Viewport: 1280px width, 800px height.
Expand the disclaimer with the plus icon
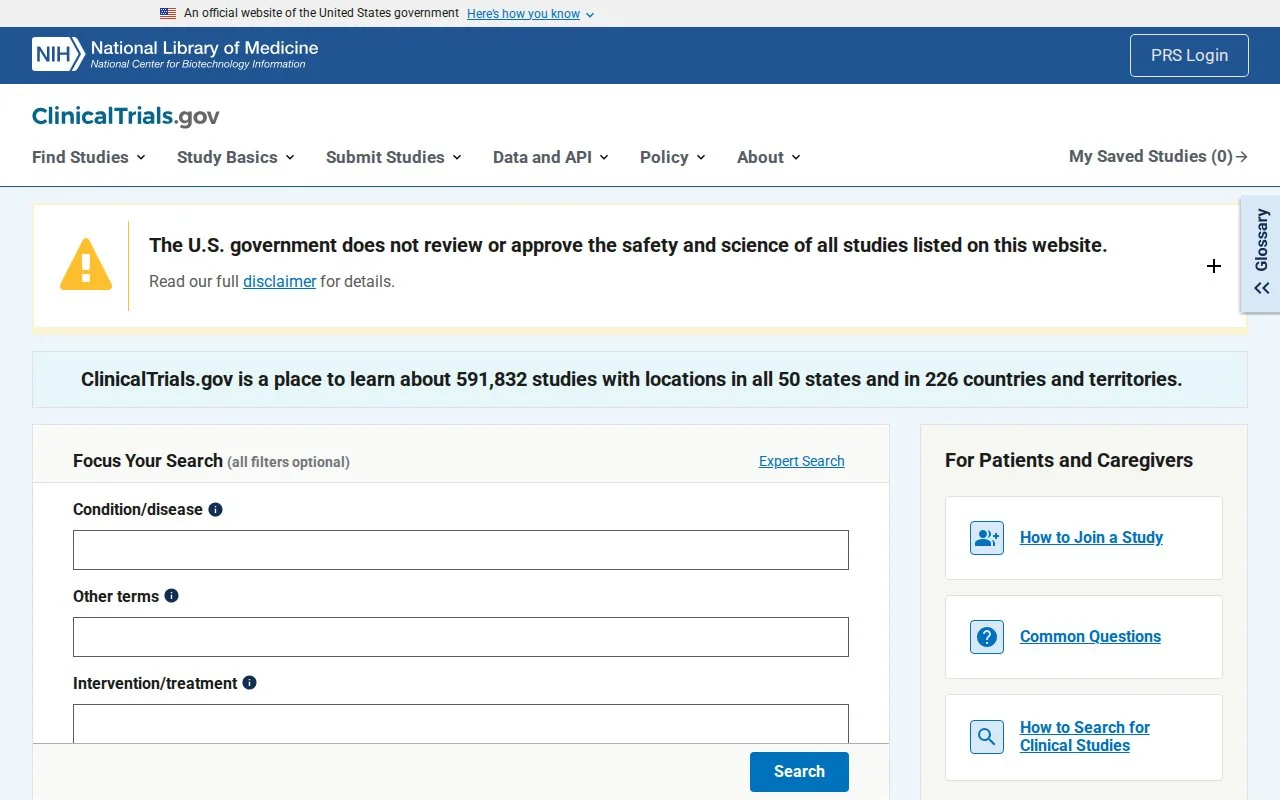point(1214,266)
